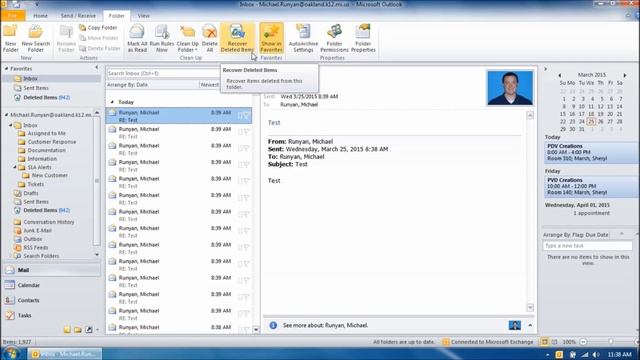Click Mark All as Read icon
This screenshot has width=640, height=360.
[137, 38]
